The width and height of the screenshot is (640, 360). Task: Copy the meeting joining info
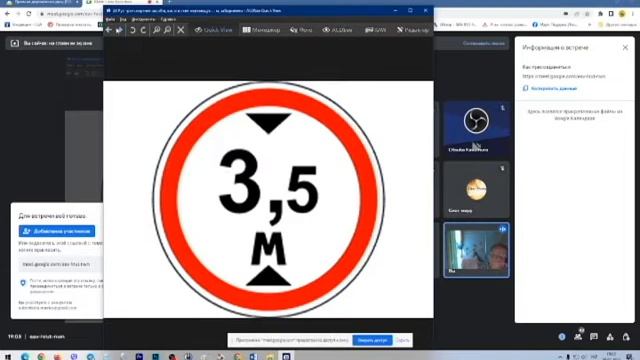pos(550,88)
